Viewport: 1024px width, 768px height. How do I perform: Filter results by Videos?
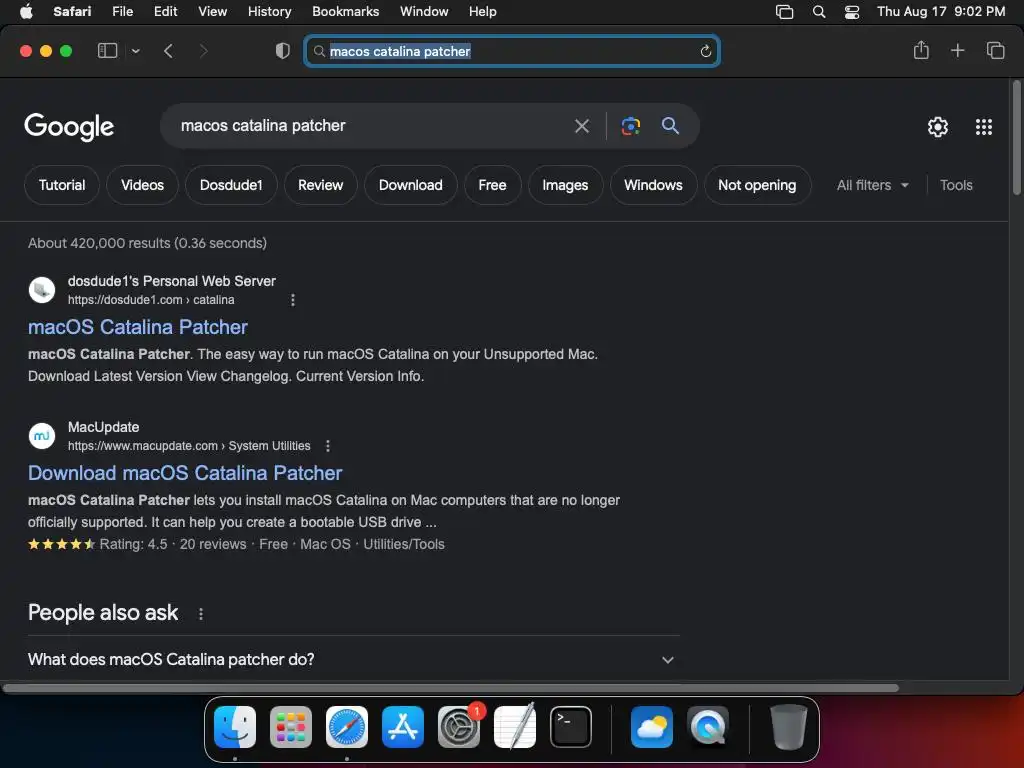[x=142, y=185]
